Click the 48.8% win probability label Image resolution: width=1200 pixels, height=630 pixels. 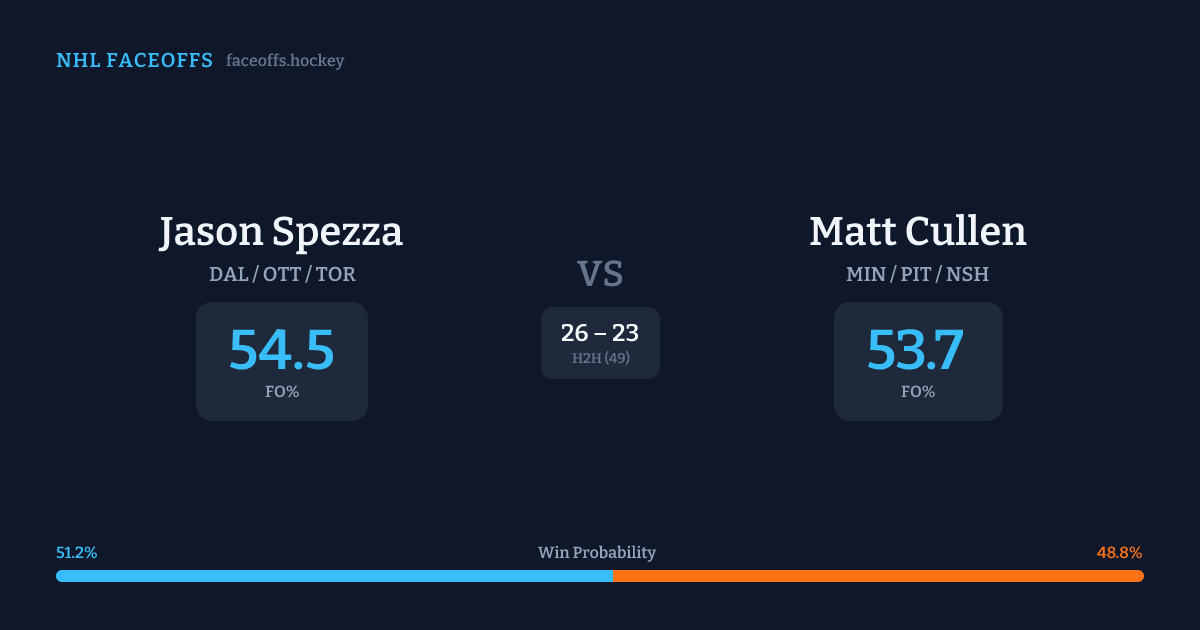(1119, 553)
